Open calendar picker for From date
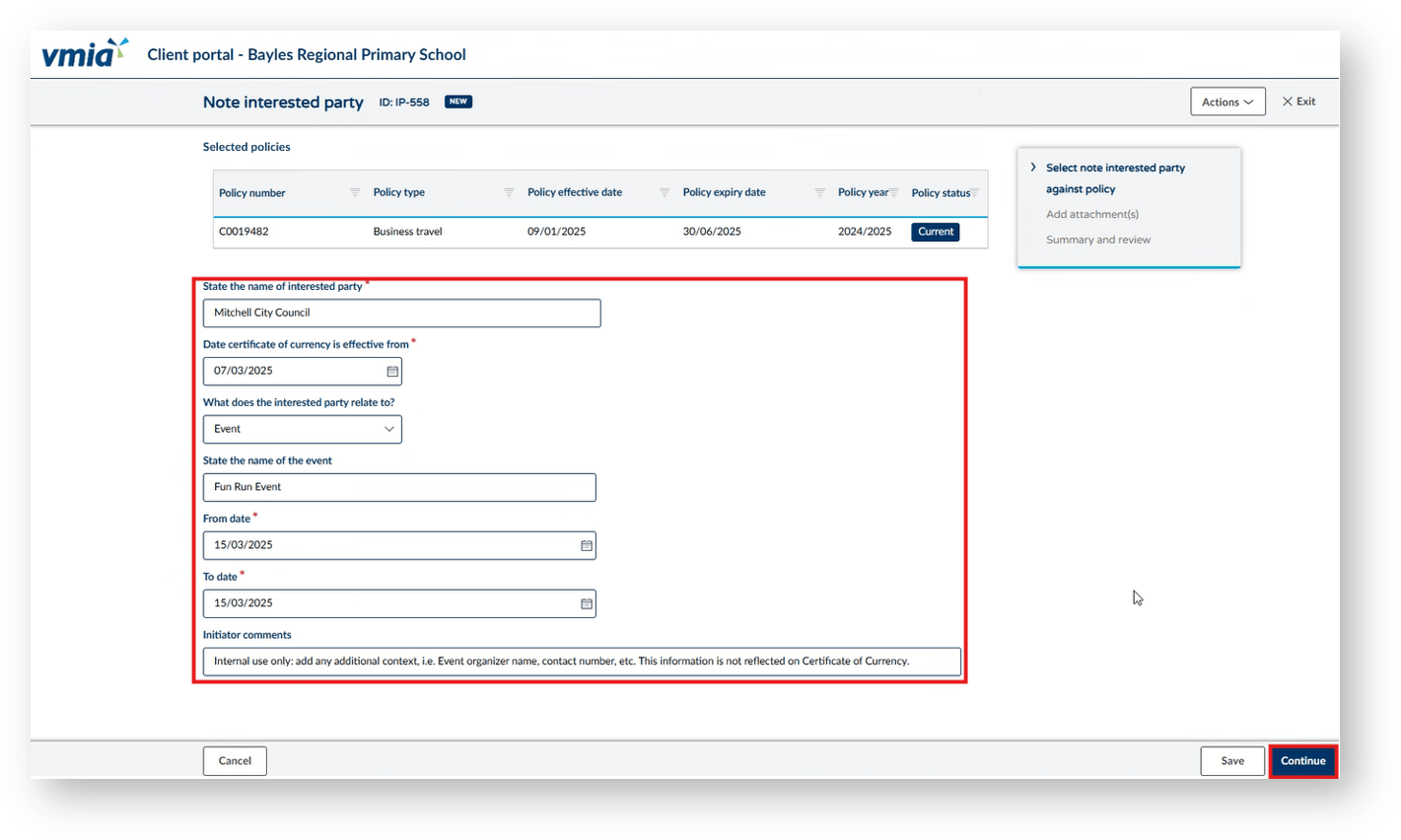Image resolution: width=1401 pixels, height=840 pixels. 587,545
